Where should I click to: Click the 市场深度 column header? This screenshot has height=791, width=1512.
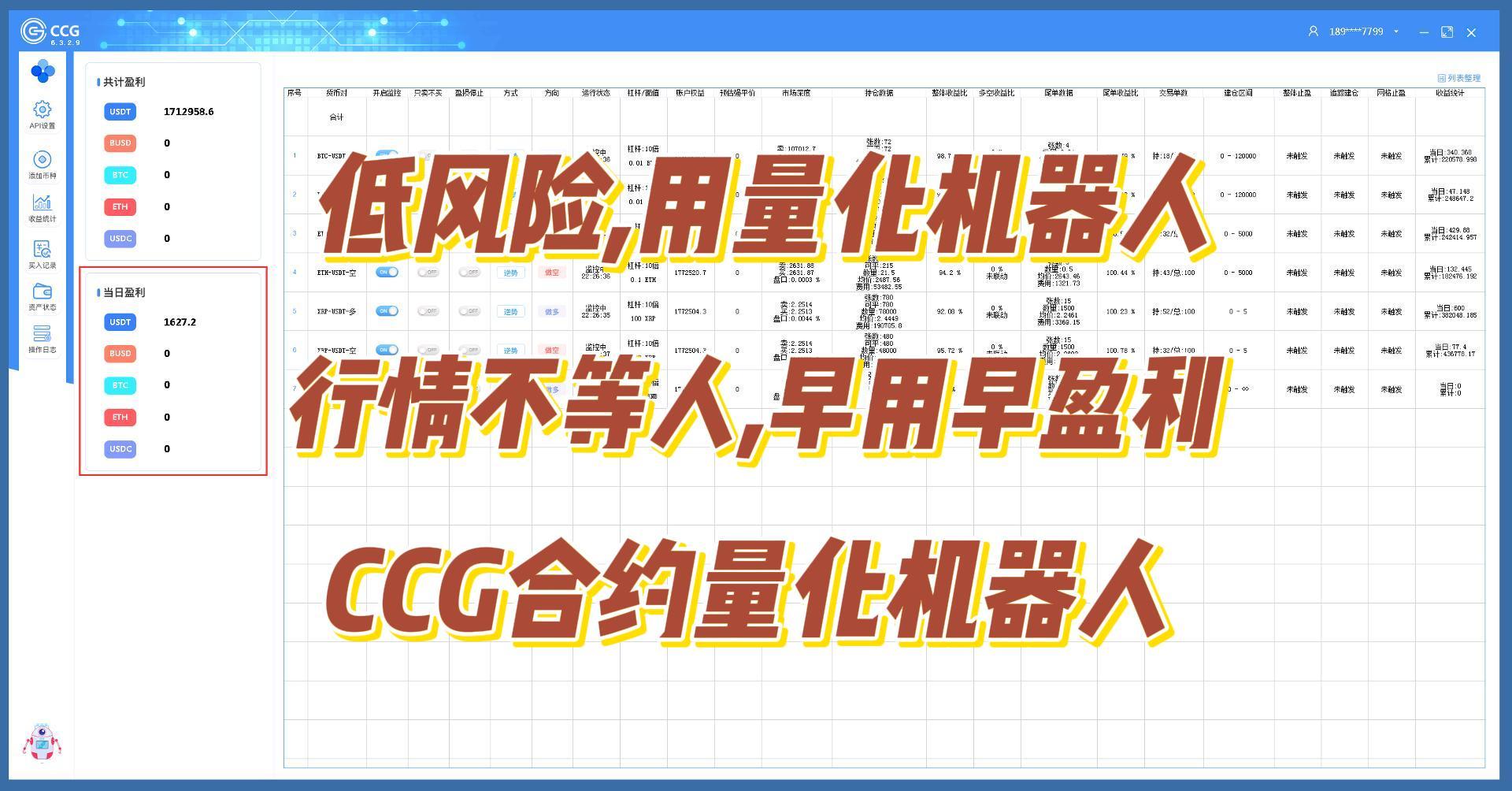(796, 93)
